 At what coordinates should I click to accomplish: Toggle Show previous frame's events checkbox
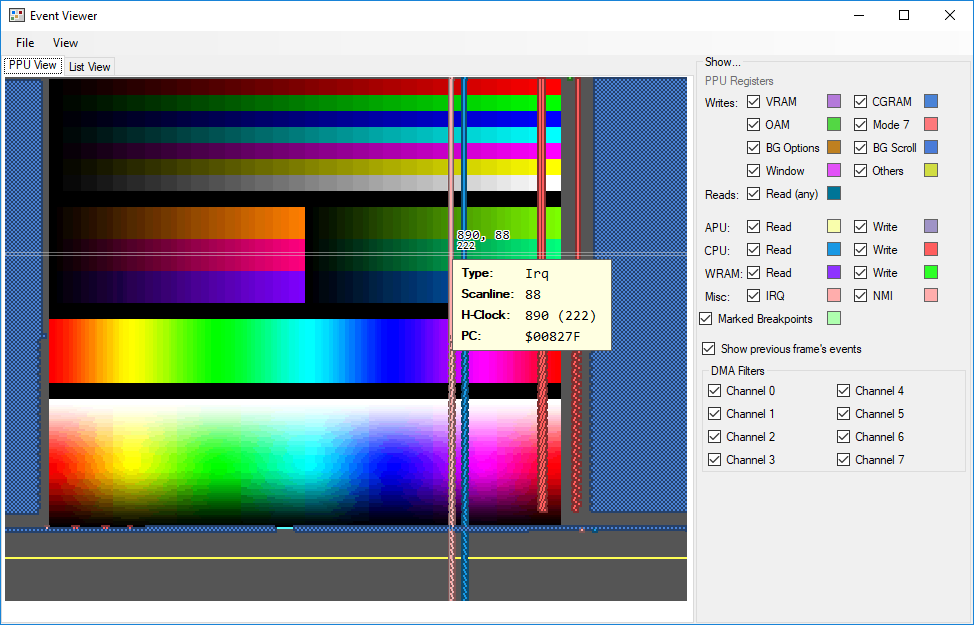pos(708,349)
